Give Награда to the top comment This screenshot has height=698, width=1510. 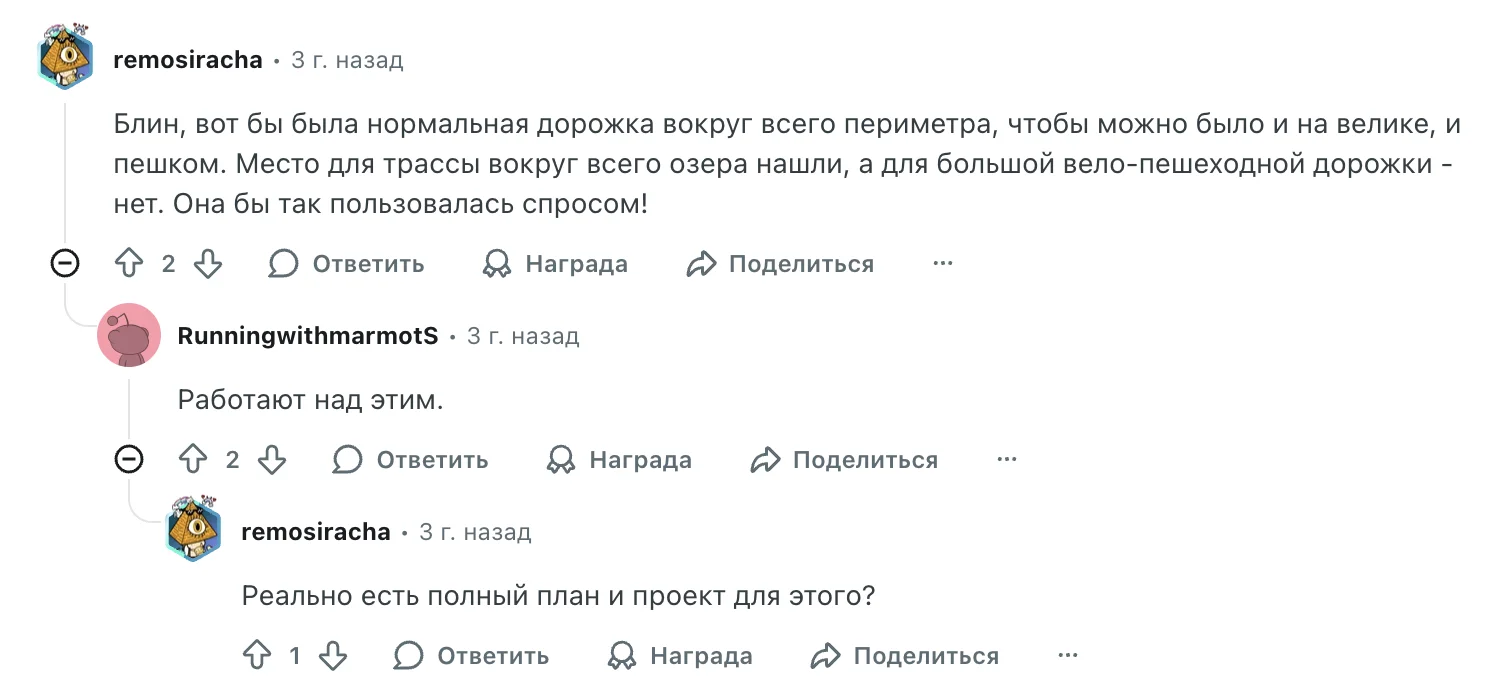pyautogui.click(x=555, y=264)
